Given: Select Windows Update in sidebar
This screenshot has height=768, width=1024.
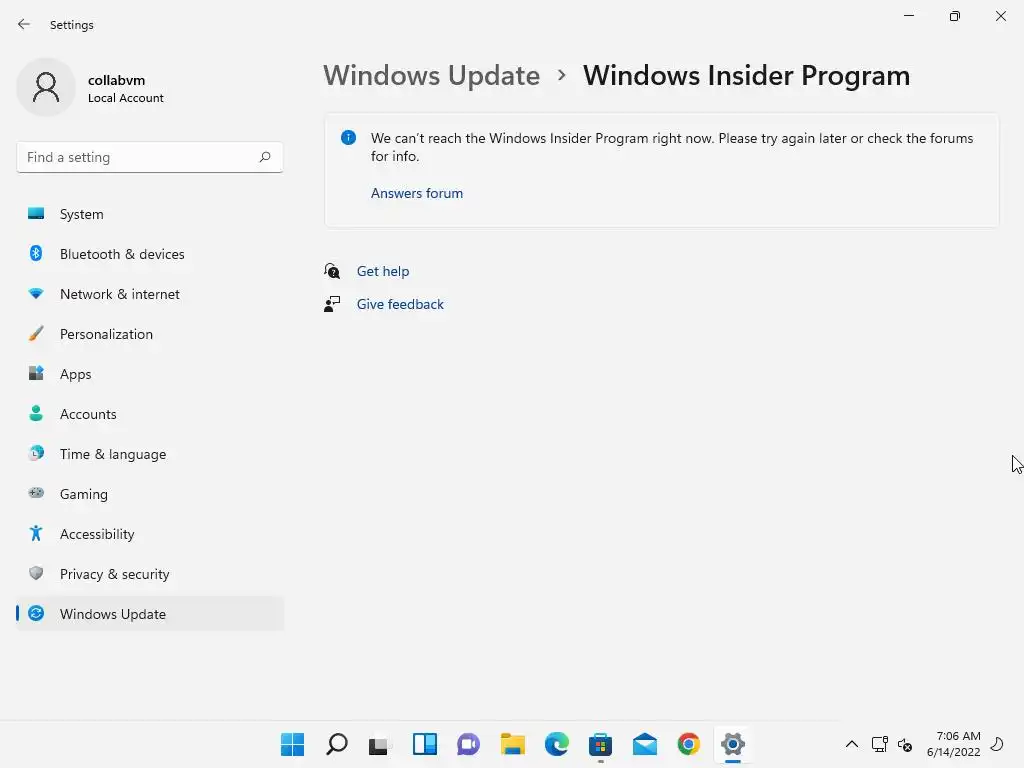Looking at the screenshot, I should (x=150, y=614).
